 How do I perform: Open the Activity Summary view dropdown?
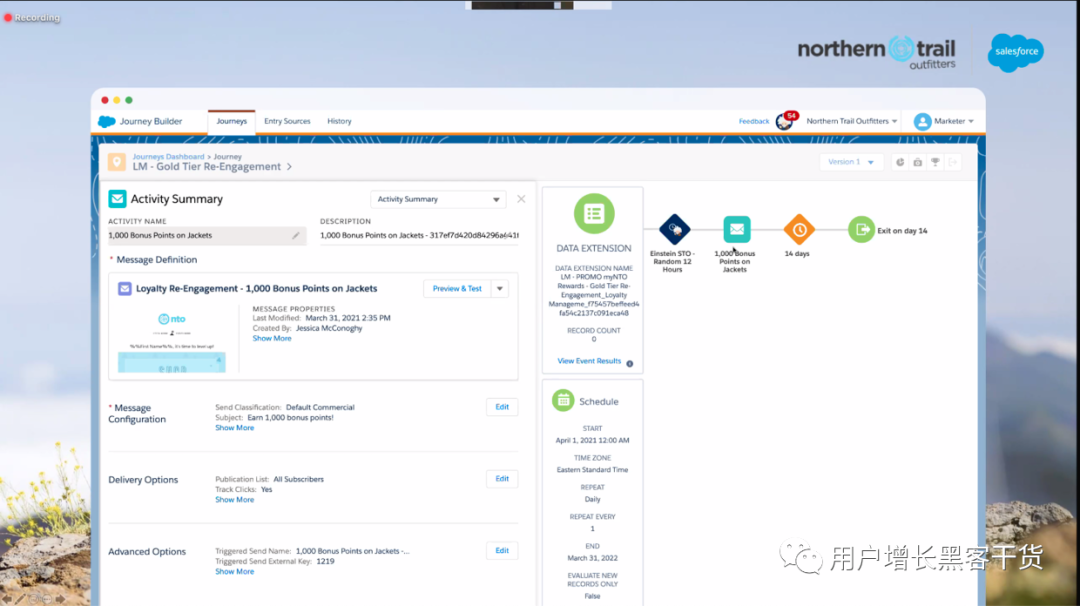click(x=438, y=199)
